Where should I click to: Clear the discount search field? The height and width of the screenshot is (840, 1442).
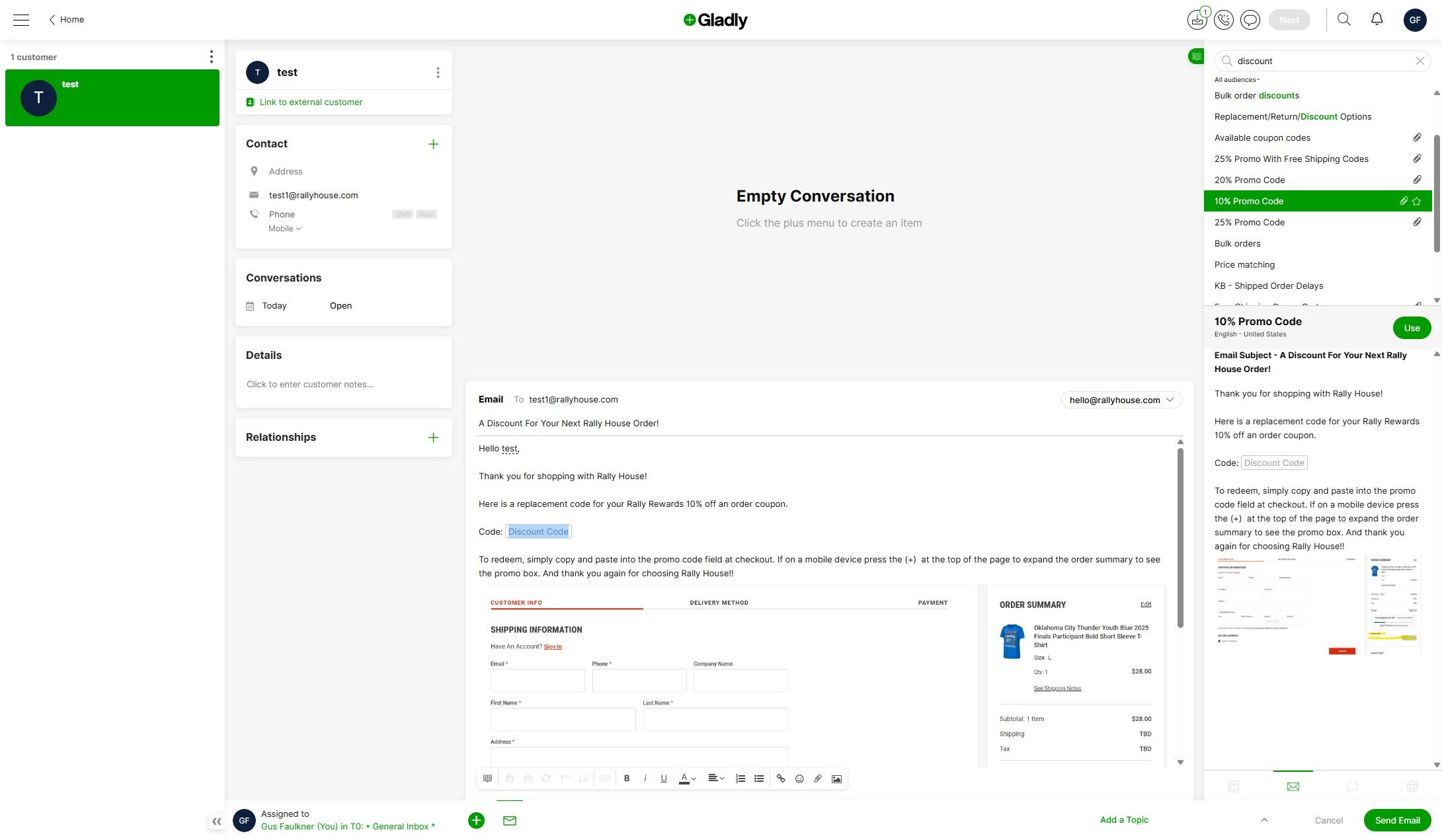coord(1420,61)
